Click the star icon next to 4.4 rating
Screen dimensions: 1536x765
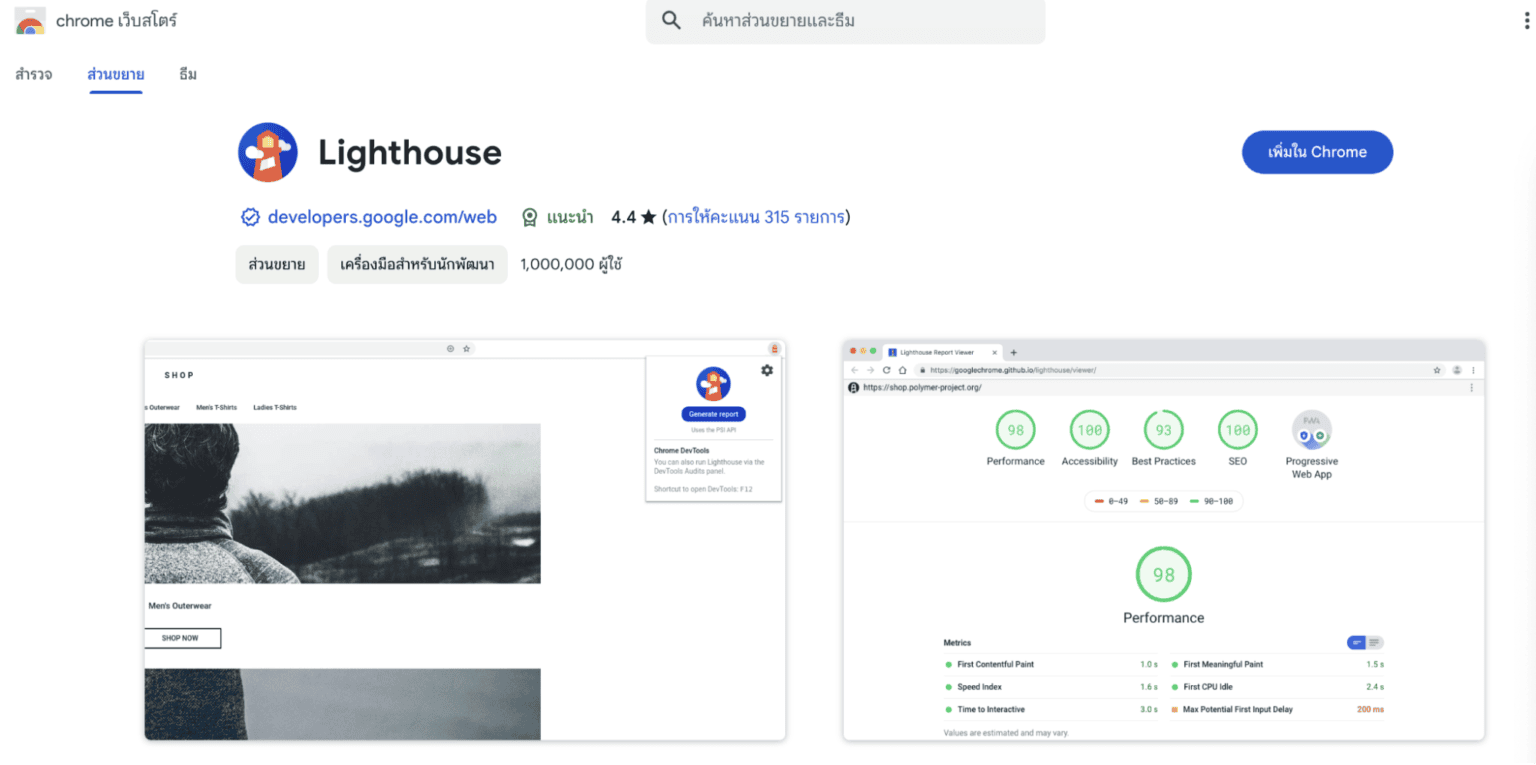(x=650, y=216)
